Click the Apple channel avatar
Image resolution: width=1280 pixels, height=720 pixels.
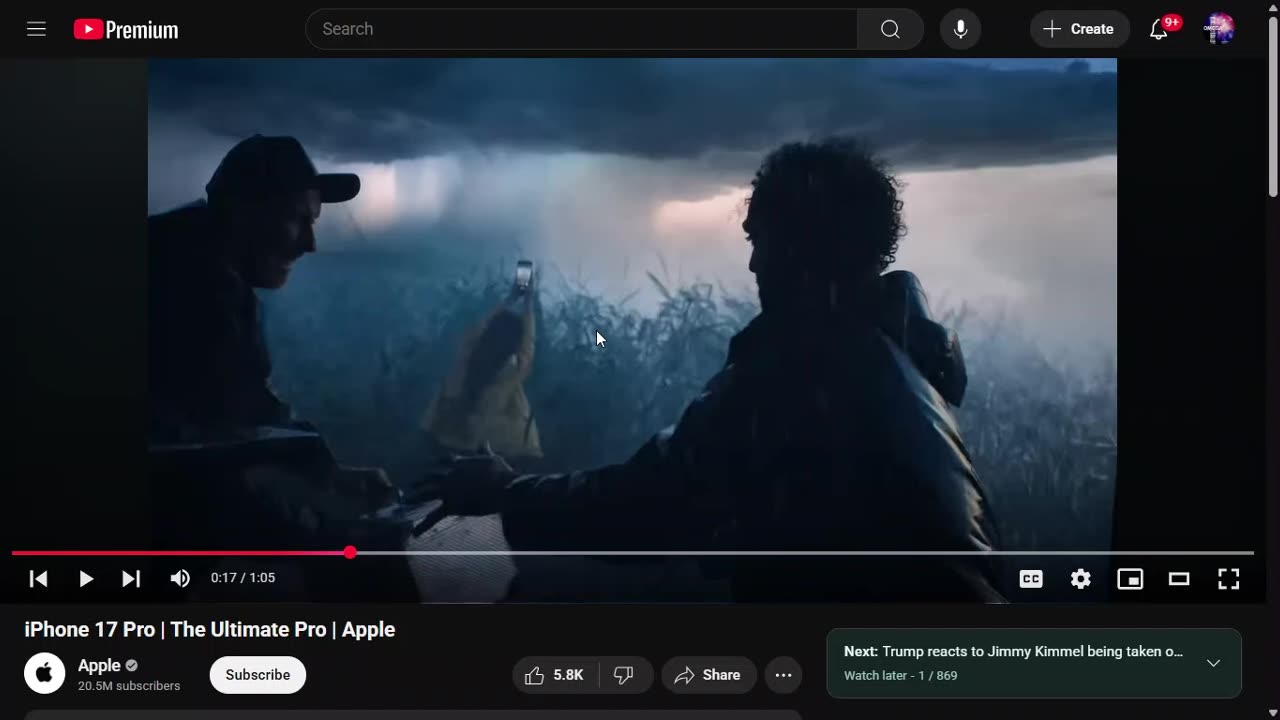coord(45,674)
